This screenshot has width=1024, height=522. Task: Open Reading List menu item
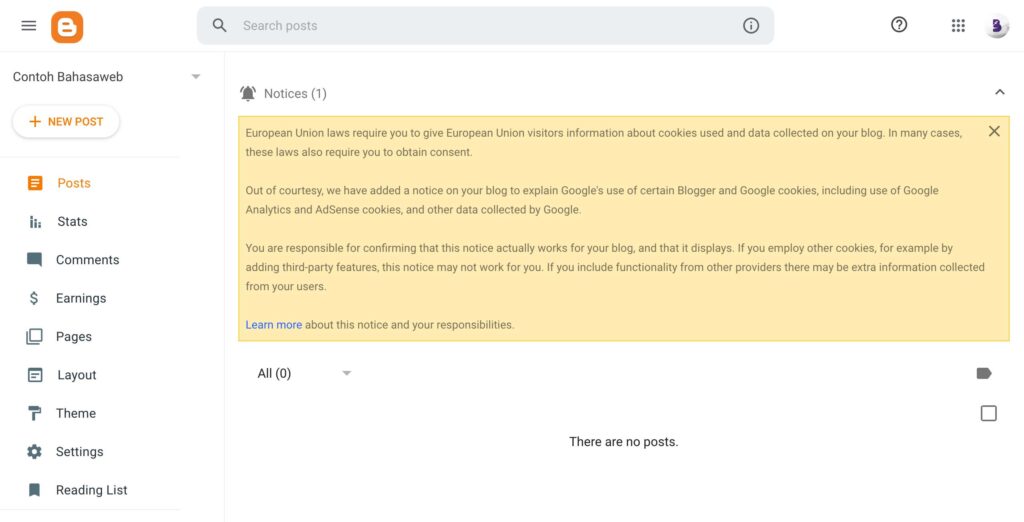pyautogui.click(x=91, y=490)
